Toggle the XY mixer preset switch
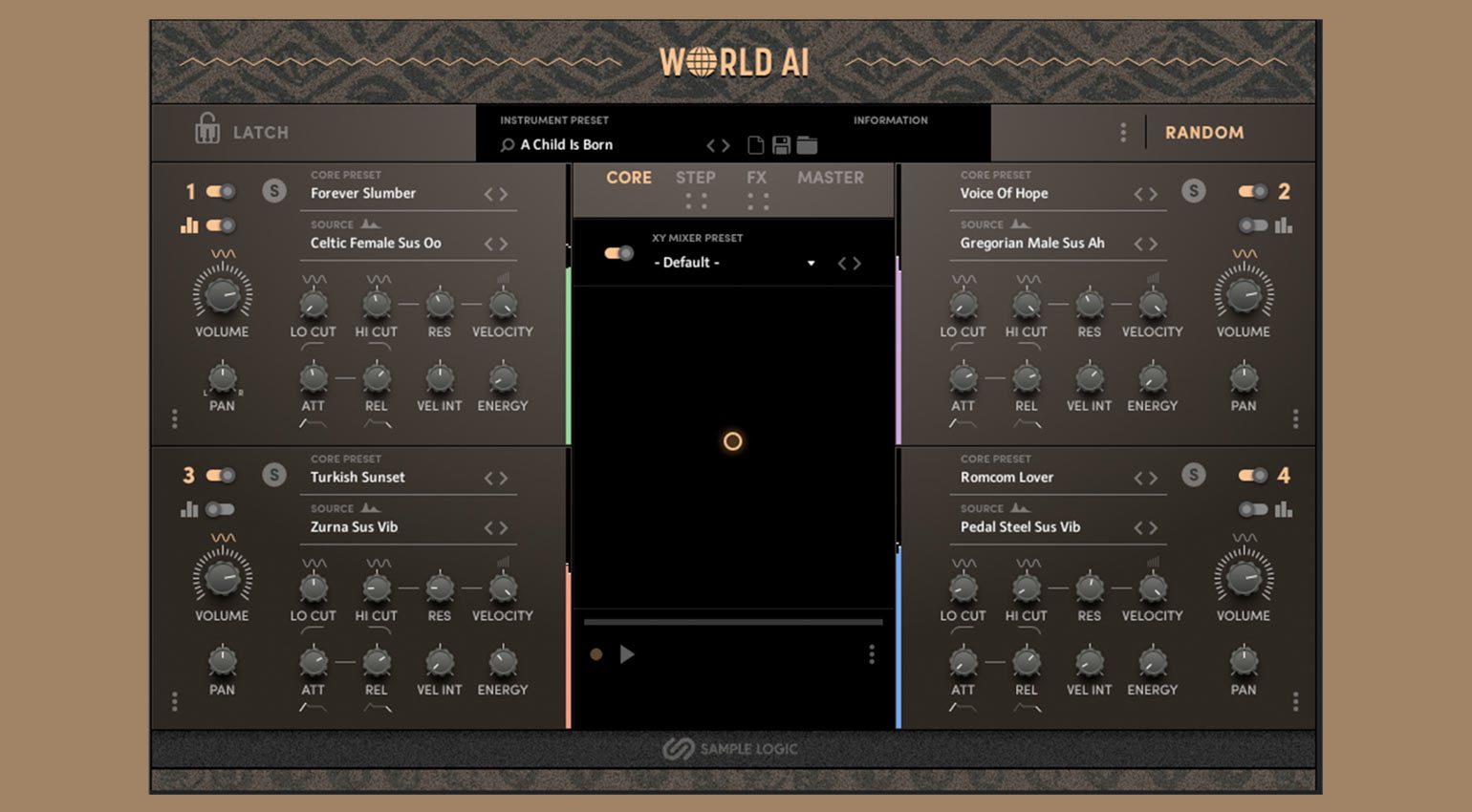 pyautogui.click(x=618, y=253)
